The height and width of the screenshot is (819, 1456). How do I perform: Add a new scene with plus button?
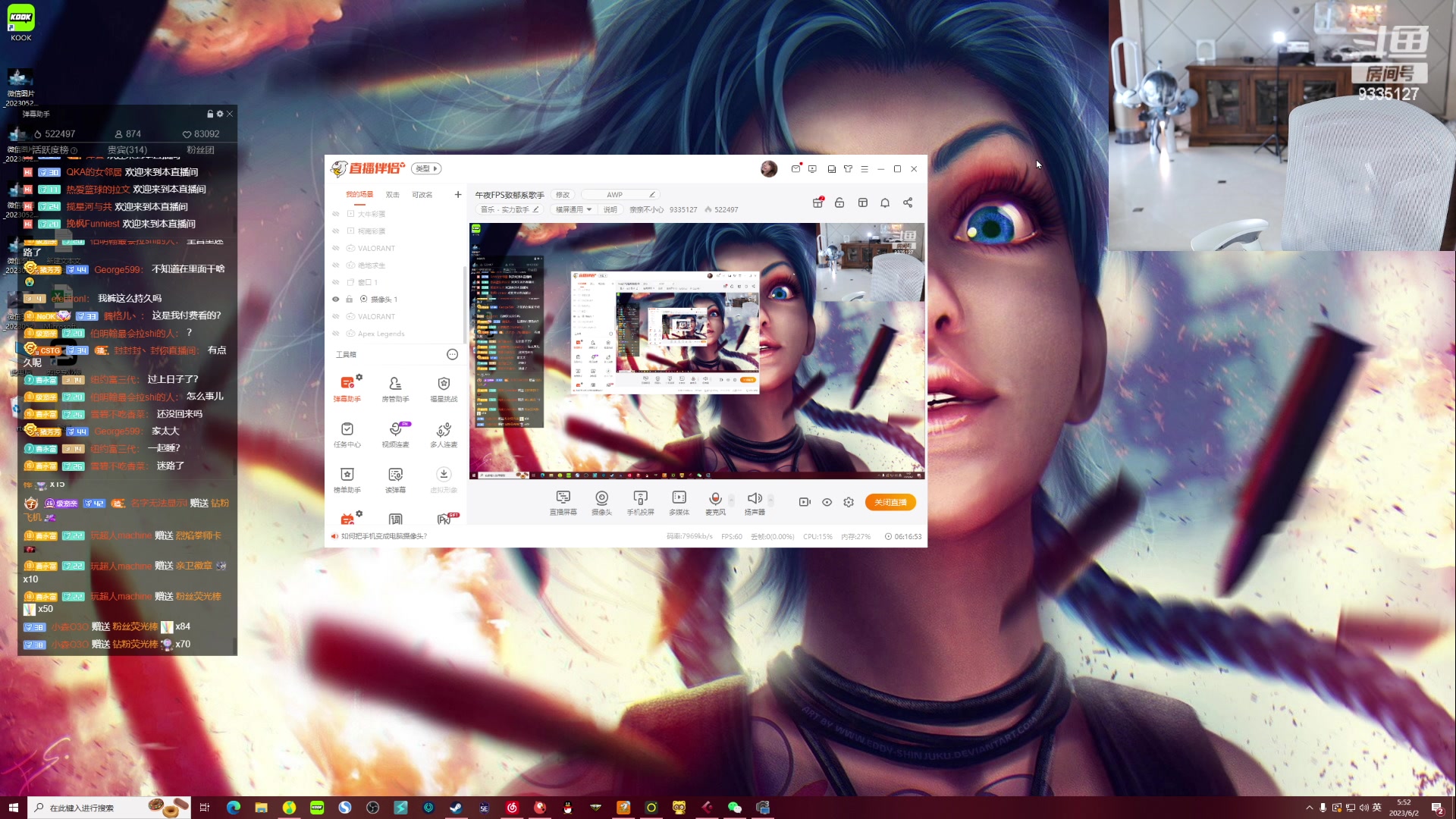(458, 195)
